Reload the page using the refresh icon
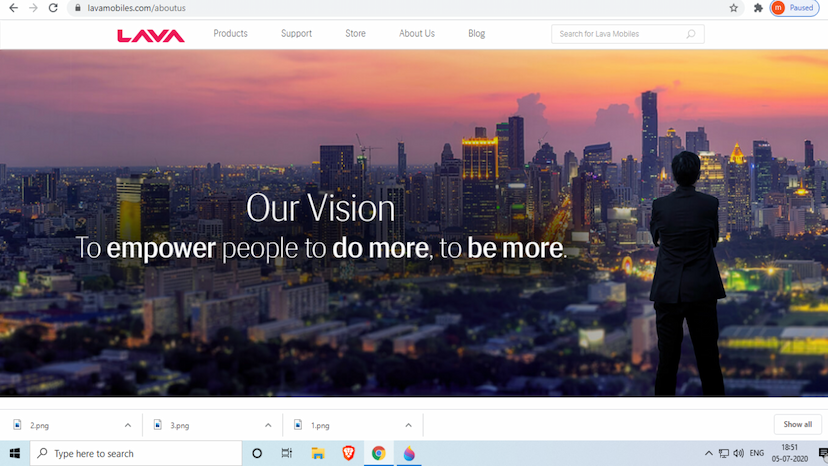 click(x=53, y=8)
